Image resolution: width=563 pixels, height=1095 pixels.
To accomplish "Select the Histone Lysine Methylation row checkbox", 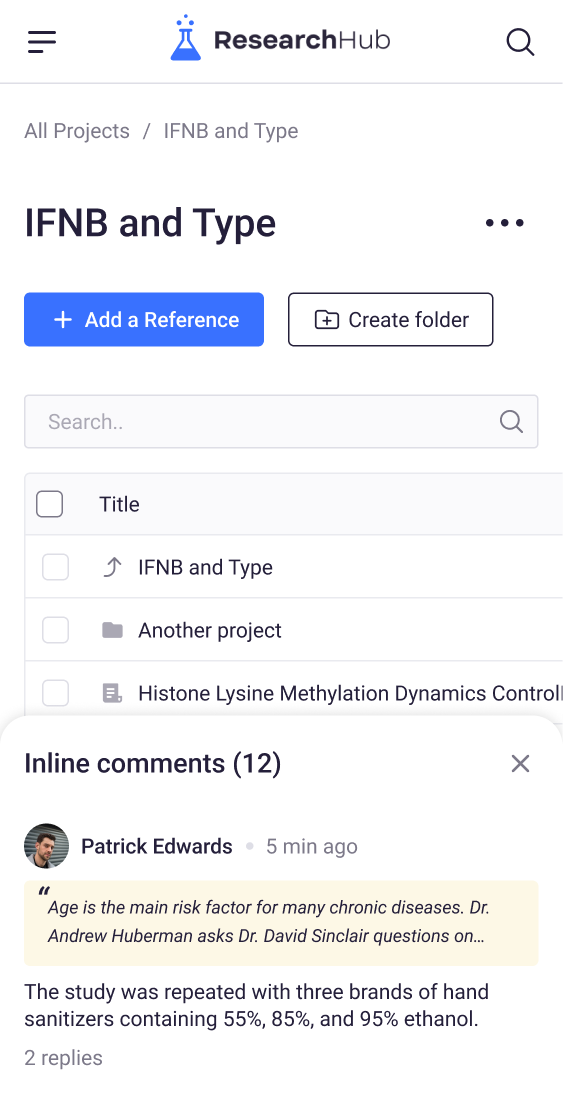I will 55,693.
